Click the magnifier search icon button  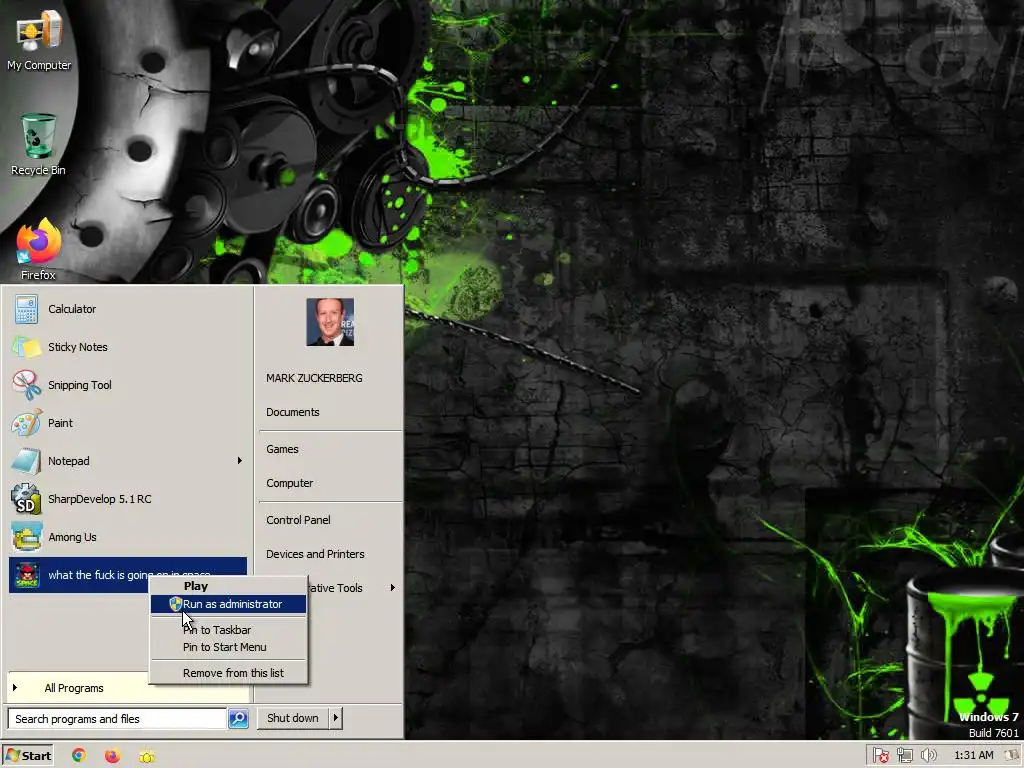click(x=238, y=718)
